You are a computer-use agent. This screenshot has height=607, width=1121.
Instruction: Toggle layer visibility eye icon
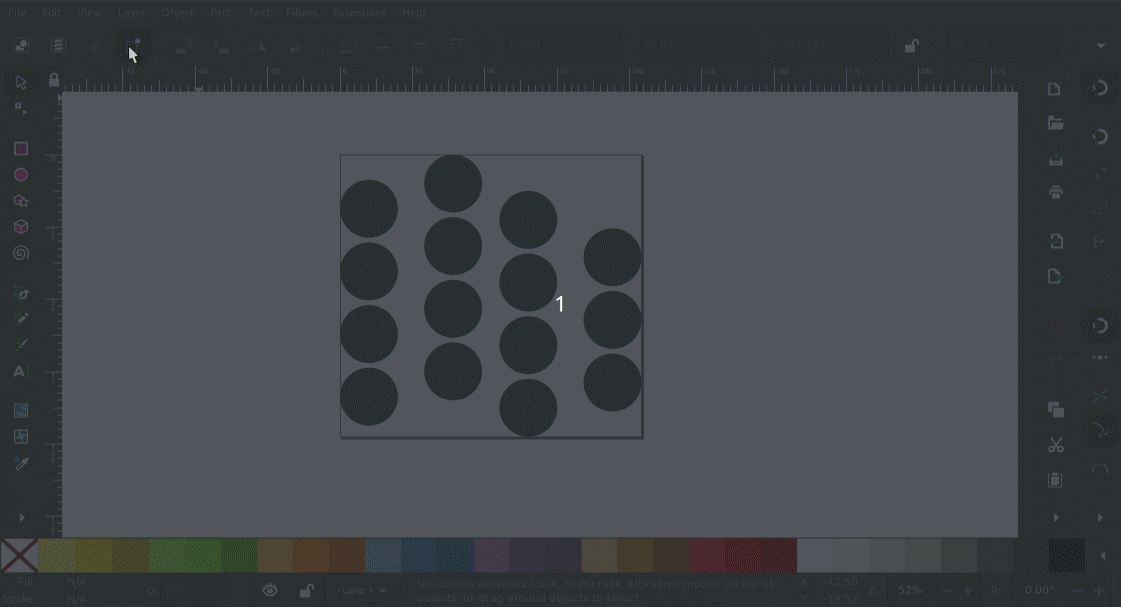point(270,591)
